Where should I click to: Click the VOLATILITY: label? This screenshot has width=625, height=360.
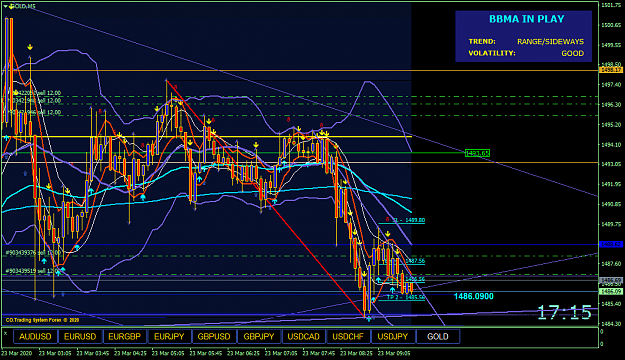click(x=491, y=53)
